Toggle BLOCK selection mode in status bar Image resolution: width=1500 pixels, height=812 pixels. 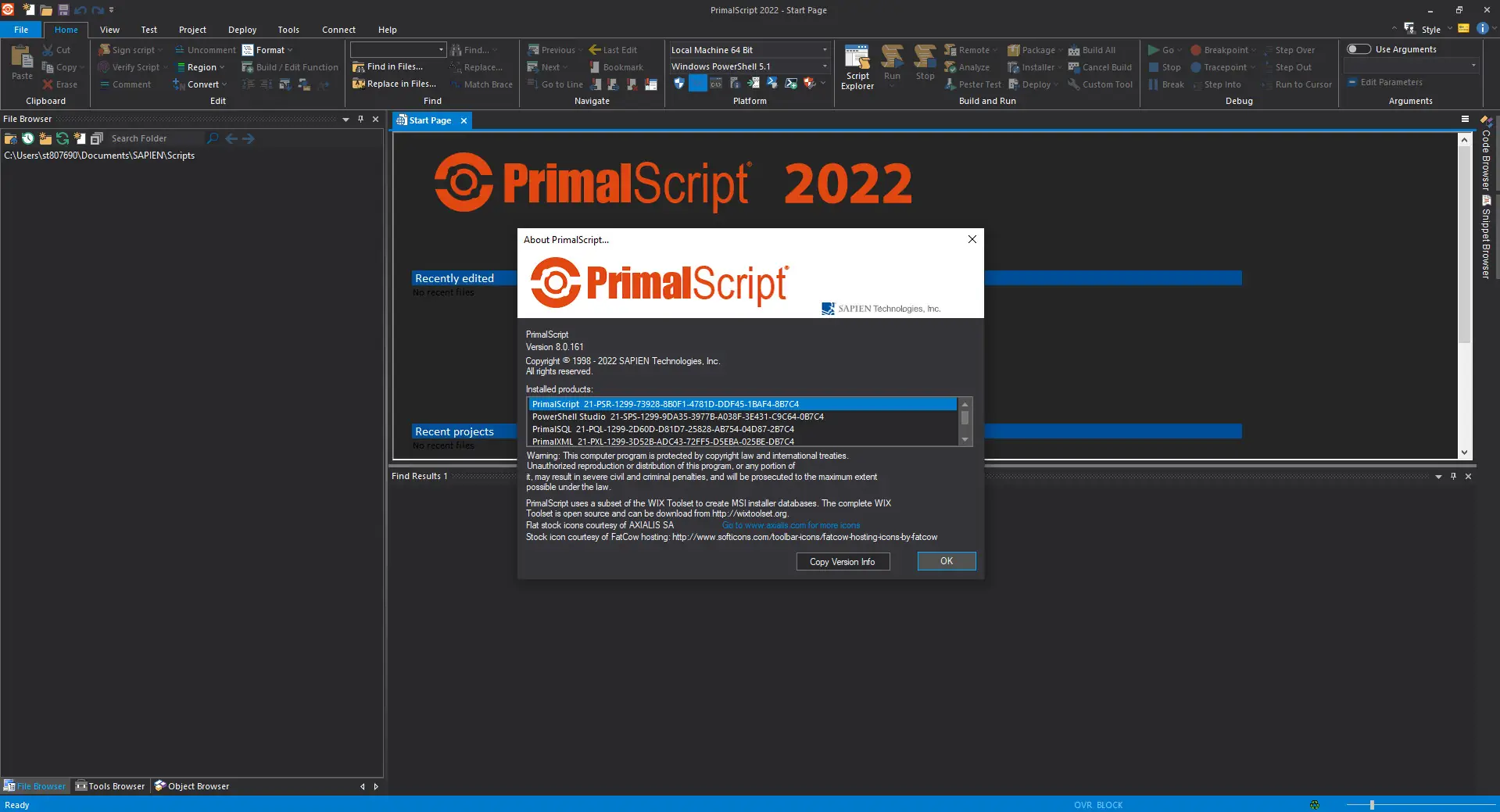(1110, 805)
